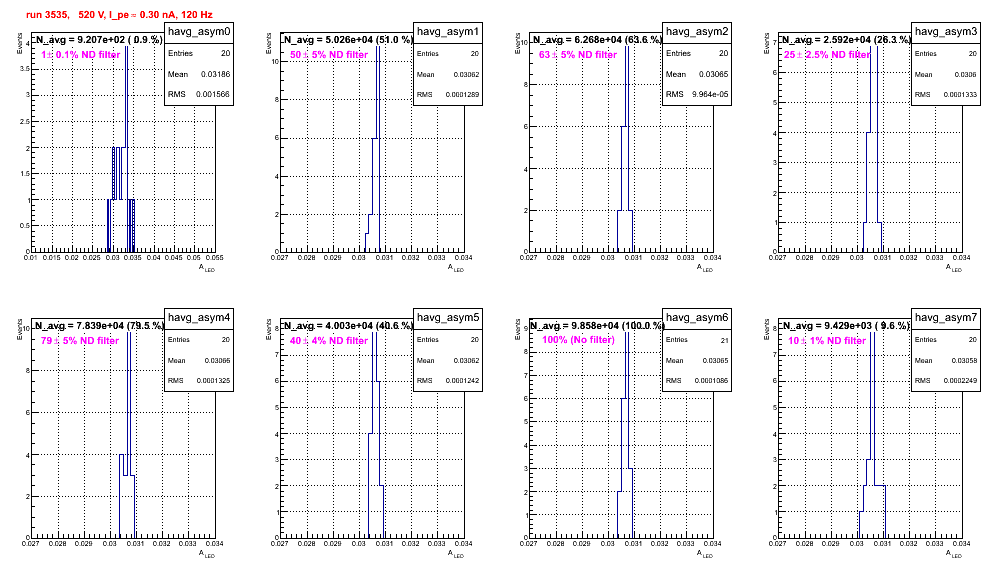Click Entries value 21 in havg_asym6
This screenshot has width=996, height=572.
coord(724,340)
